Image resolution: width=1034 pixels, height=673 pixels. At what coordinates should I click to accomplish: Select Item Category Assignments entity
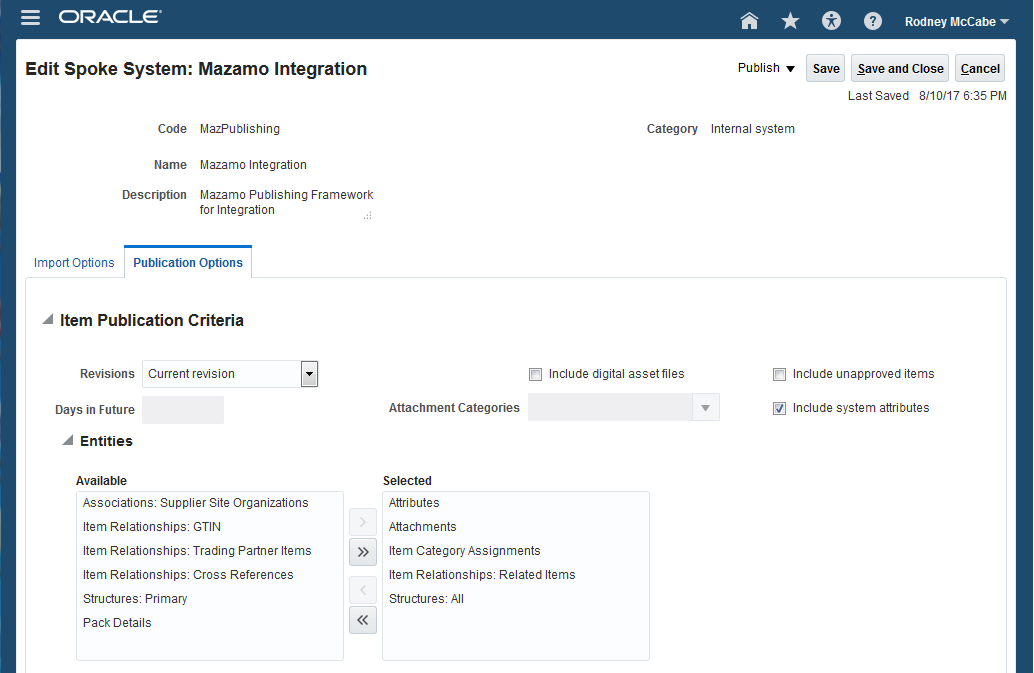[x=516, y=551]
